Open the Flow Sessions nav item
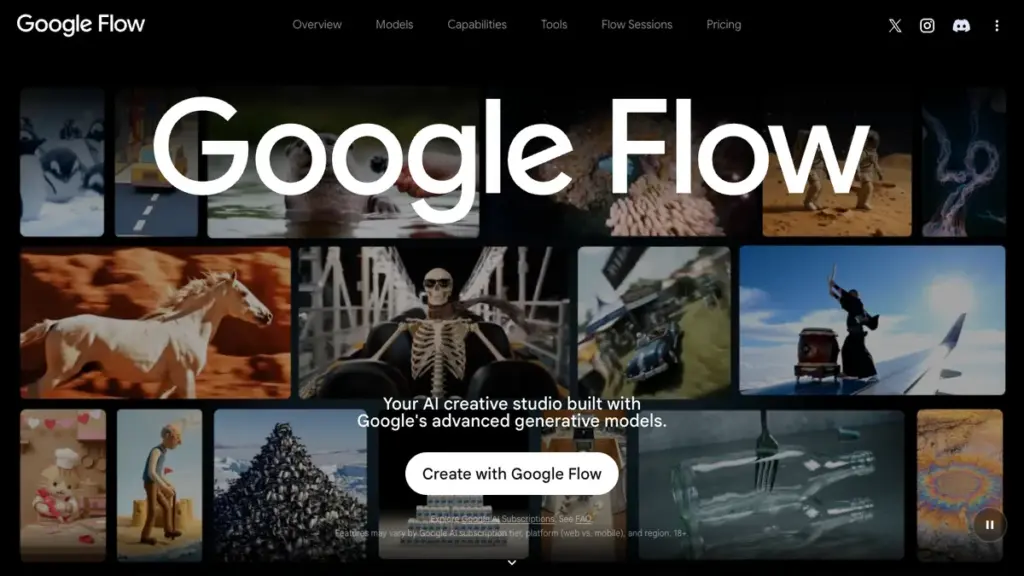 click(x=637, y=25)
